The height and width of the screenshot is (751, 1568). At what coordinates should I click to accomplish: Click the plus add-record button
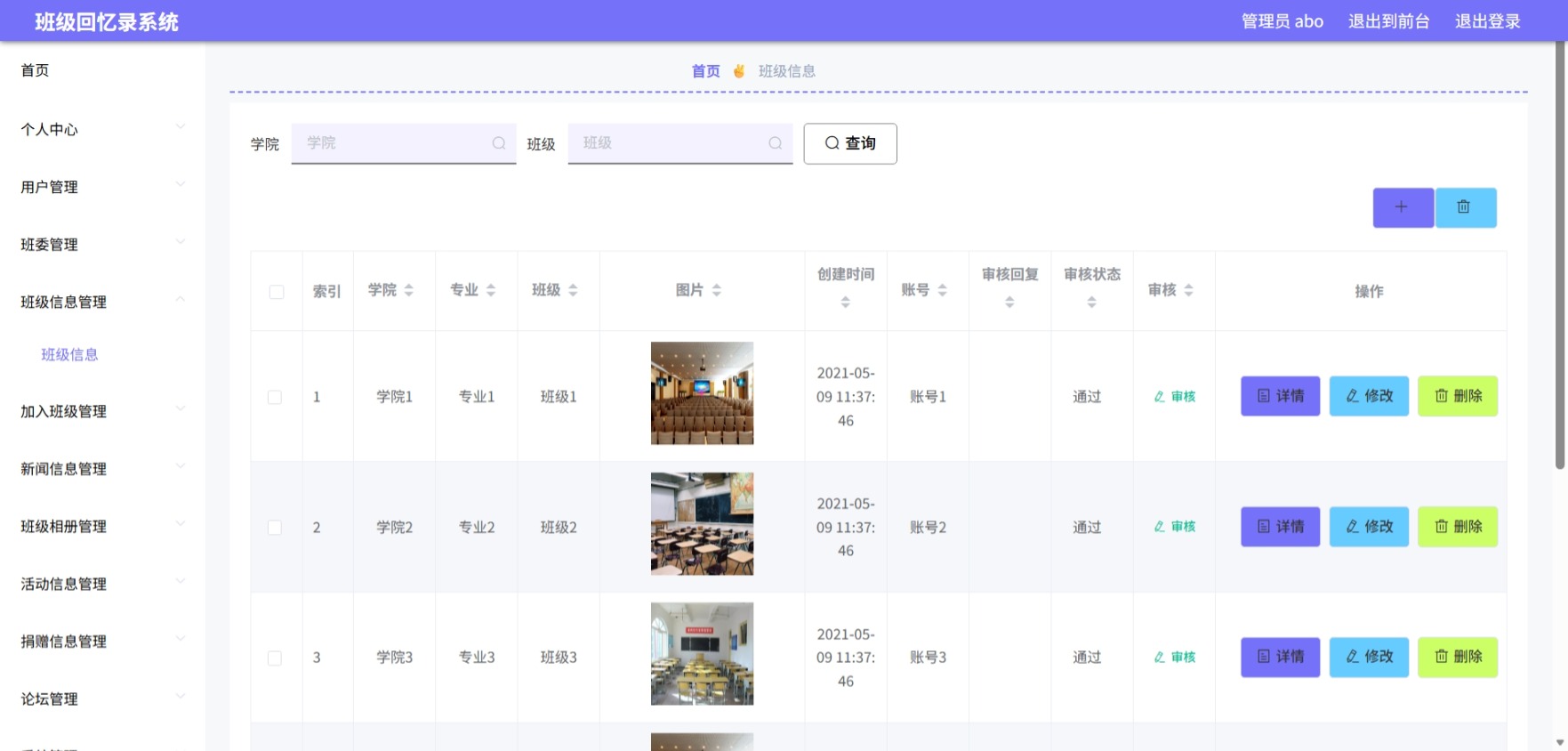tap(1403, 207)
